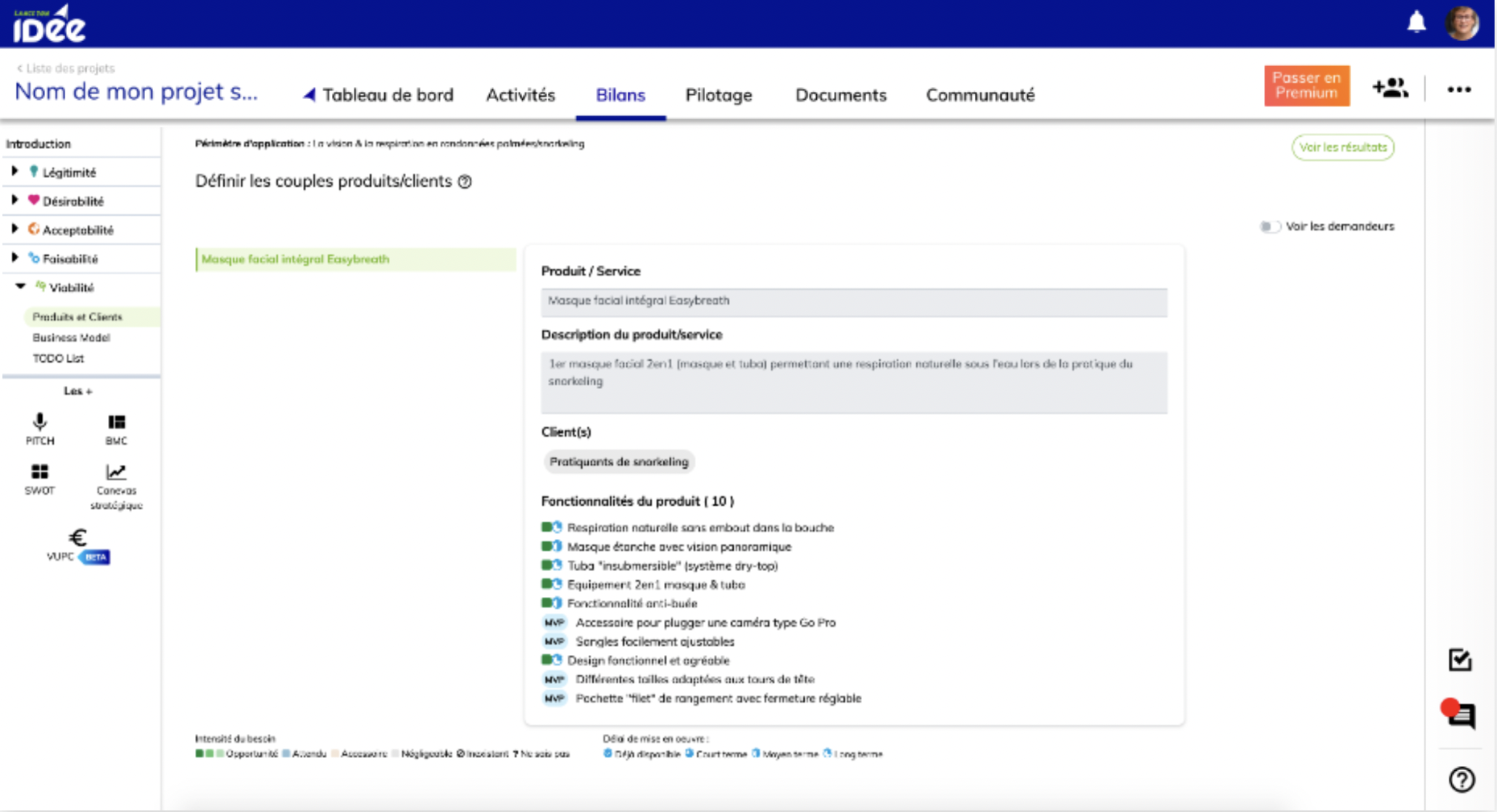
Task: Click indicator icon for Tuba insubmersible feature
Action: pos(551,565)
